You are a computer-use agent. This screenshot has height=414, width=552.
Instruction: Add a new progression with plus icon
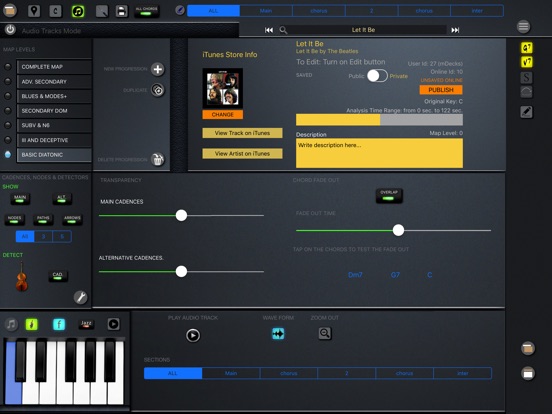158,69
